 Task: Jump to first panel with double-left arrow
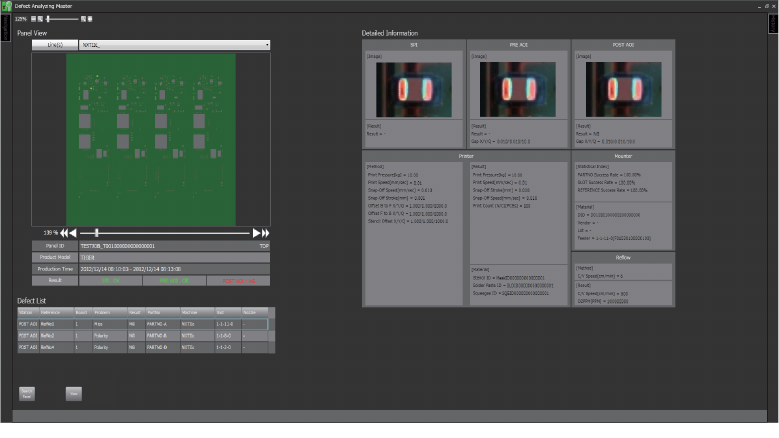pos(64,232)
